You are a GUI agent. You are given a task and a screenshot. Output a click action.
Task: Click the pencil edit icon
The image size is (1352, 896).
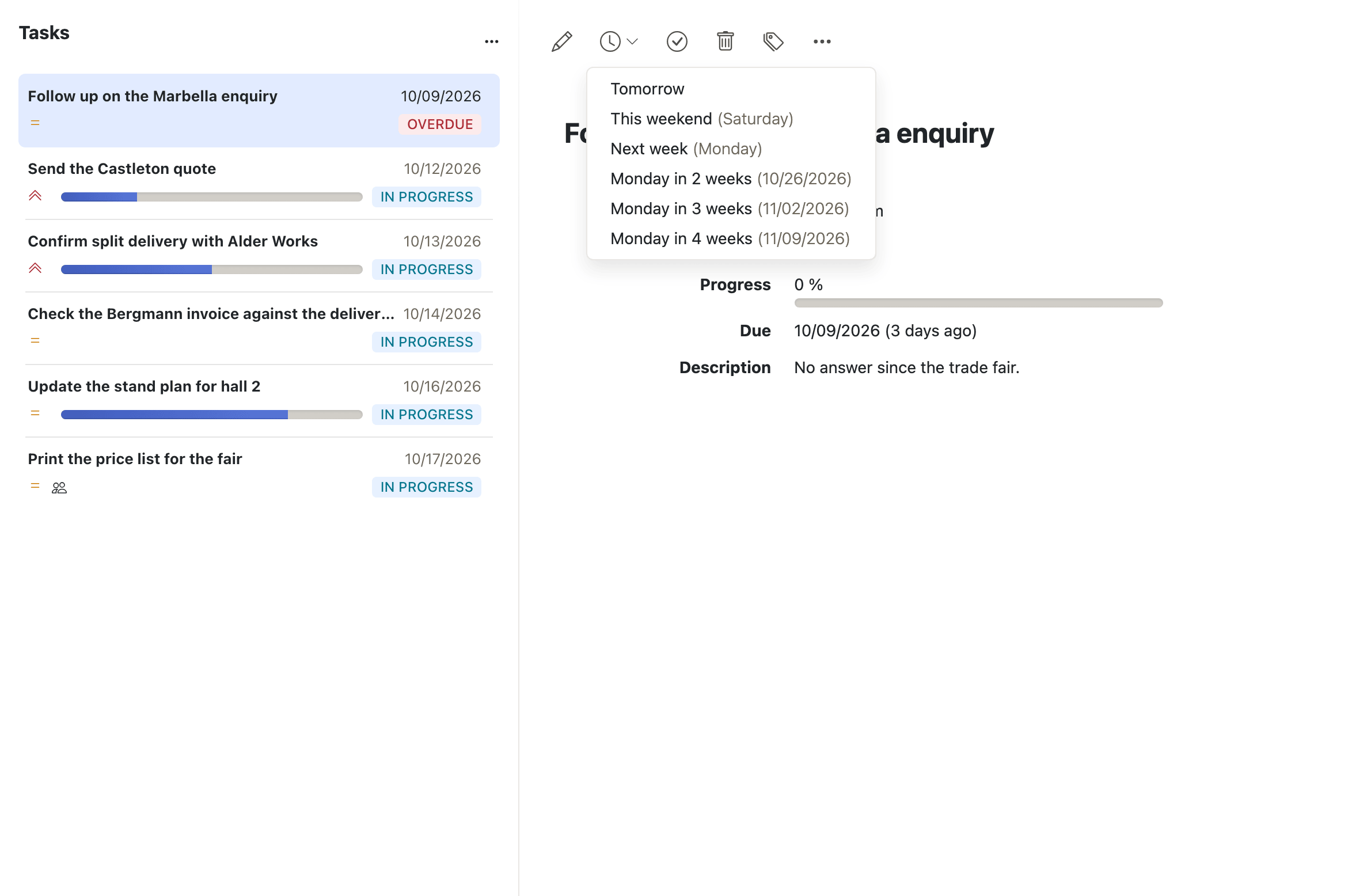click(561, 41)
